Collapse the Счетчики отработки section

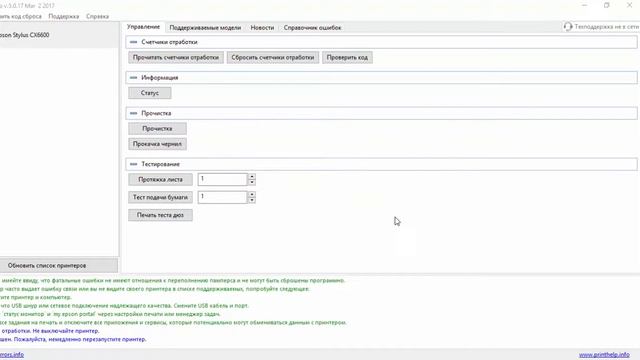133,42
